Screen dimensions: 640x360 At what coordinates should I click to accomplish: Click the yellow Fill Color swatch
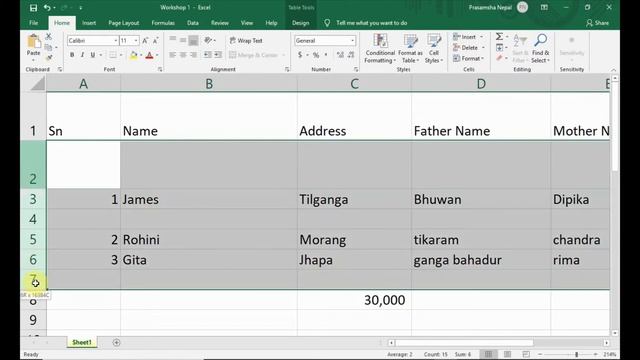[133, 55]
